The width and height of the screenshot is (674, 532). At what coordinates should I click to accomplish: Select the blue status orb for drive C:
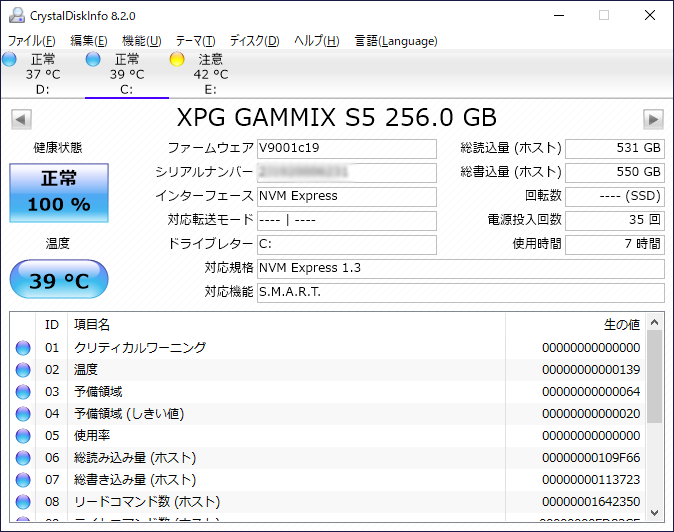[93, 59]
